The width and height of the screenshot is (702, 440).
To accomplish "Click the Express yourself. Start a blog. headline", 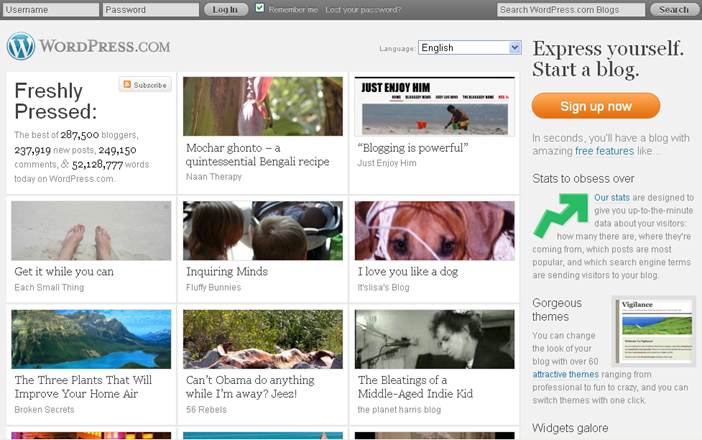I will (608, 59).
